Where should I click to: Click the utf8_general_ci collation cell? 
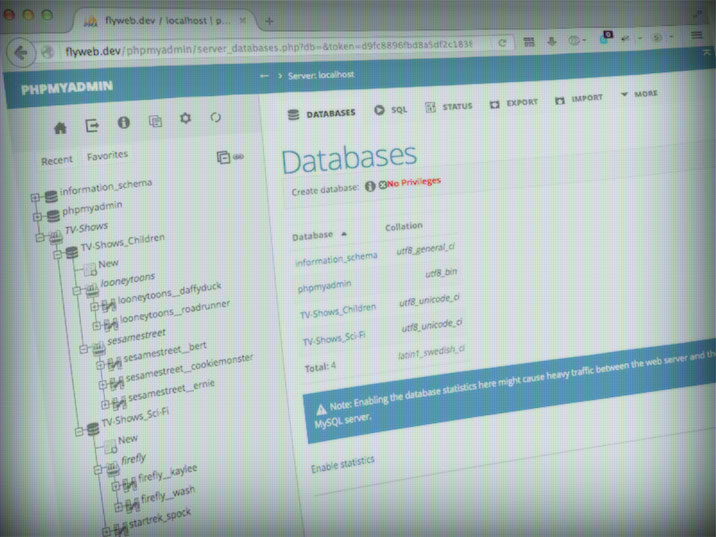pyautogui.click(x=426, y=249)
